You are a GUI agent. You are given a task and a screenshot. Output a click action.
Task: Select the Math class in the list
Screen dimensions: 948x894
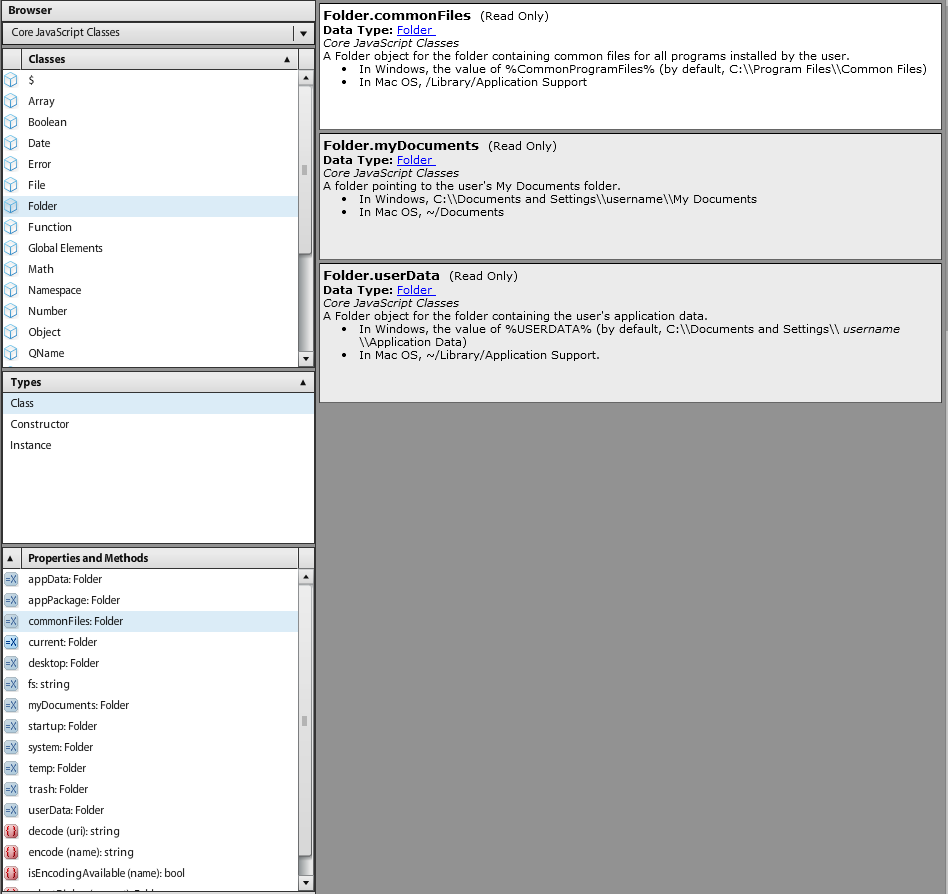[151, 269]
